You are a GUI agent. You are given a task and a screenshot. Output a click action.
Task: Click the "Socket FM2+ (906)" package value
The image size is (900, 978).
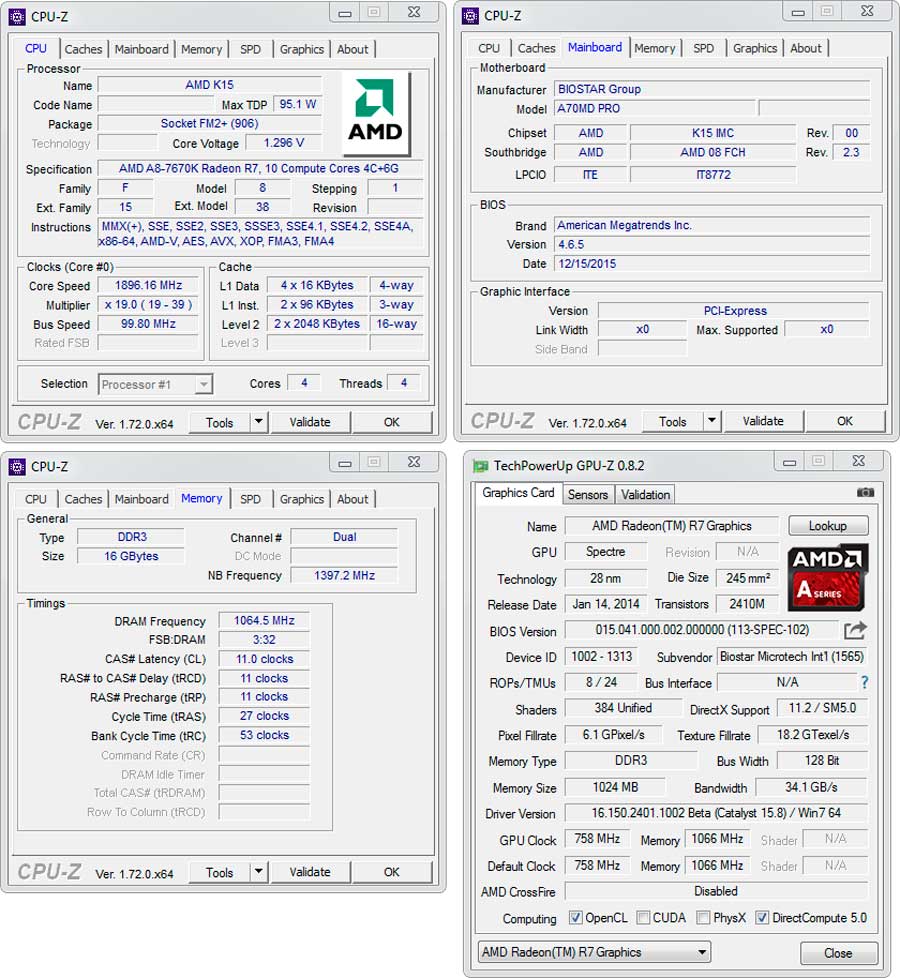point(210,123)
